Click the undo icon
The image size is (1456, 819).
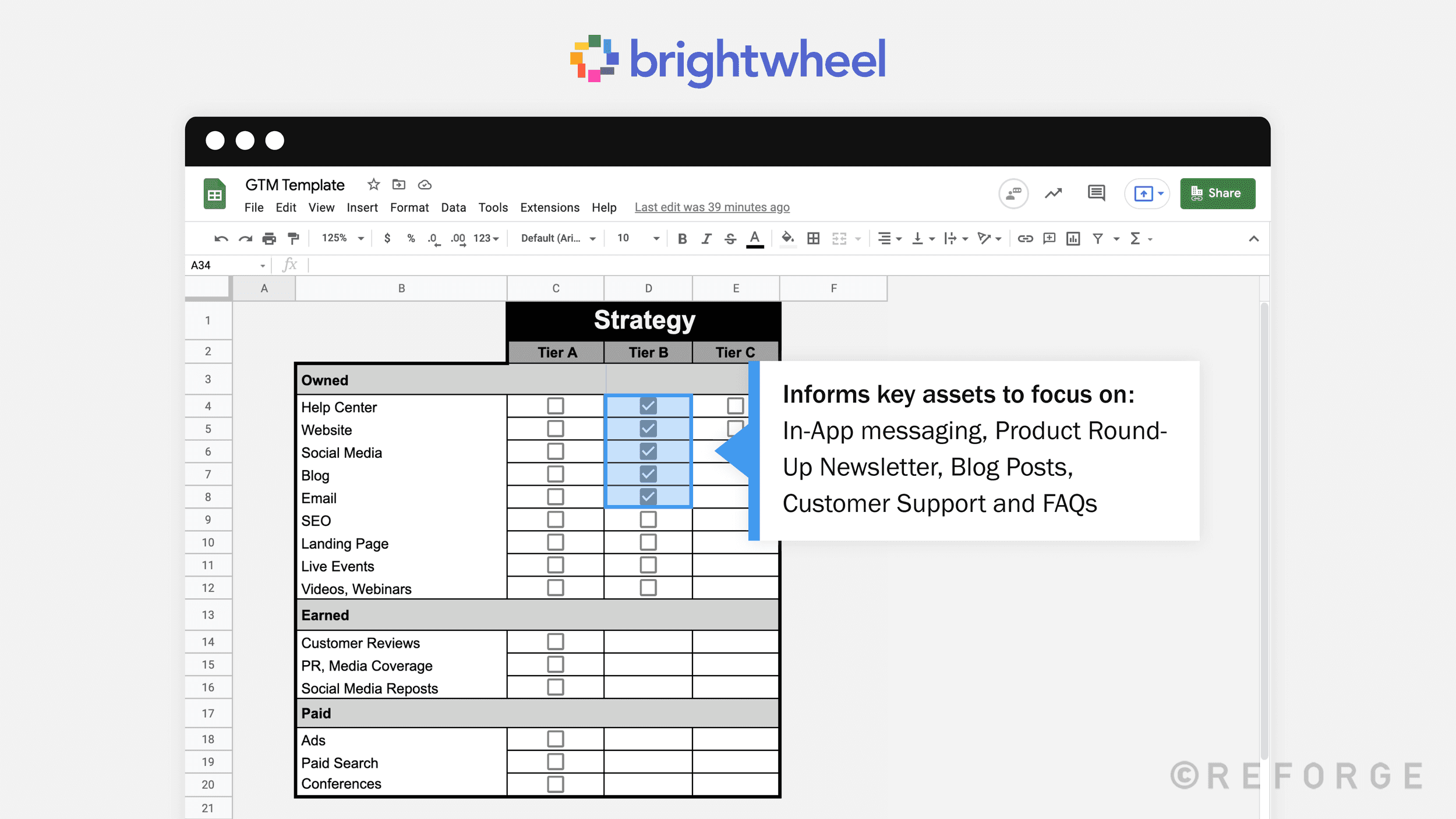[x=221, y=238]
